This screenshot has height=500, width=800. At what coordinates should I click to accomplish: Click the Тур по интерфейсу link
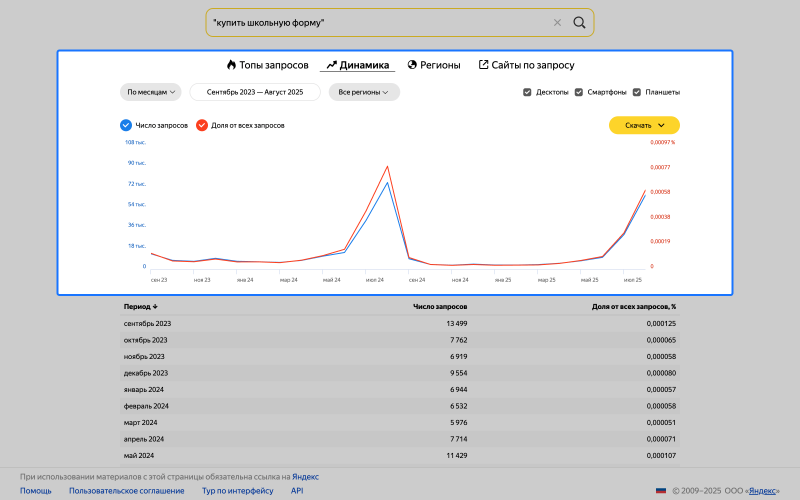(x=237, y=491)
